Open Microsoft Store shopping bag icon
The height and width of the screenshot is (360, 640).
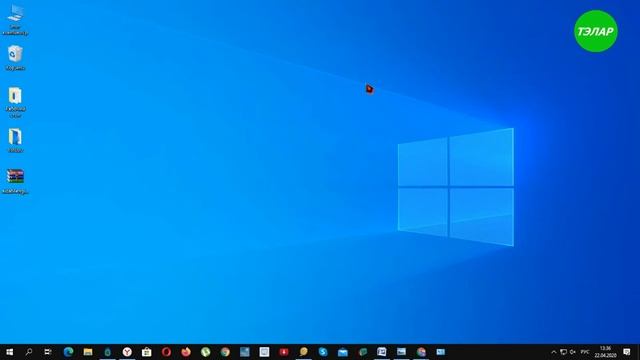click(x=147, y=352)
